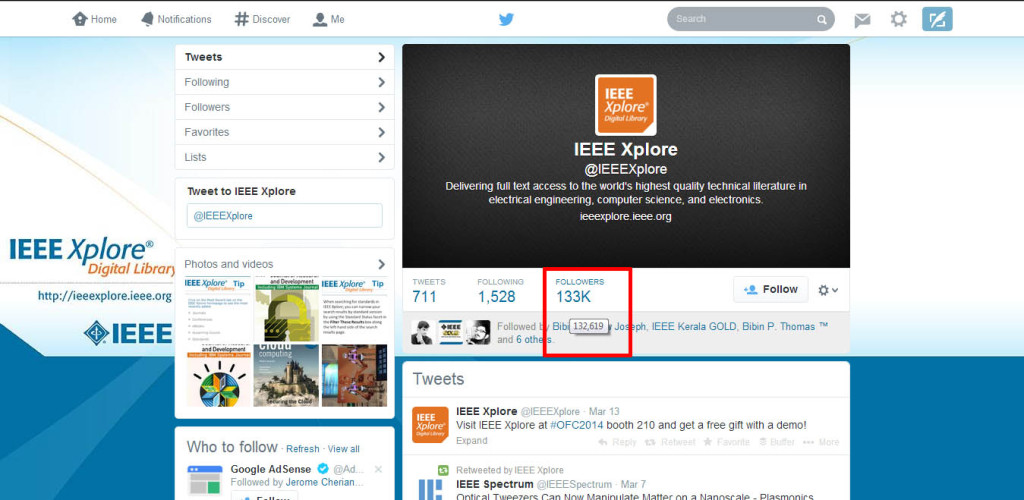
Task: Open the Google AdSense suggested account
Action: [x=271, y=469]
